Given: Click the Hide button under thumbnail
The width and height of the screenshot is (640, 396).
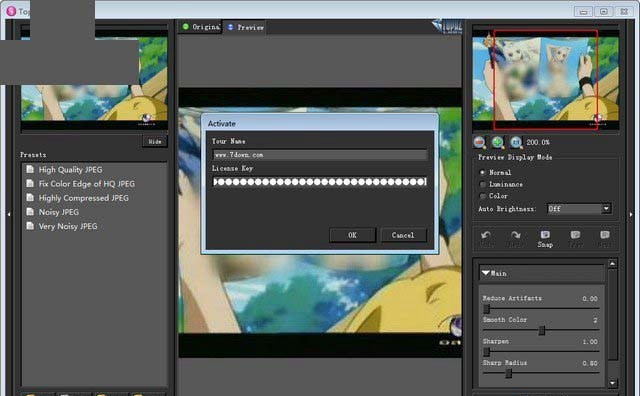Looking at the screenshot, I should (x=155, y=141).
